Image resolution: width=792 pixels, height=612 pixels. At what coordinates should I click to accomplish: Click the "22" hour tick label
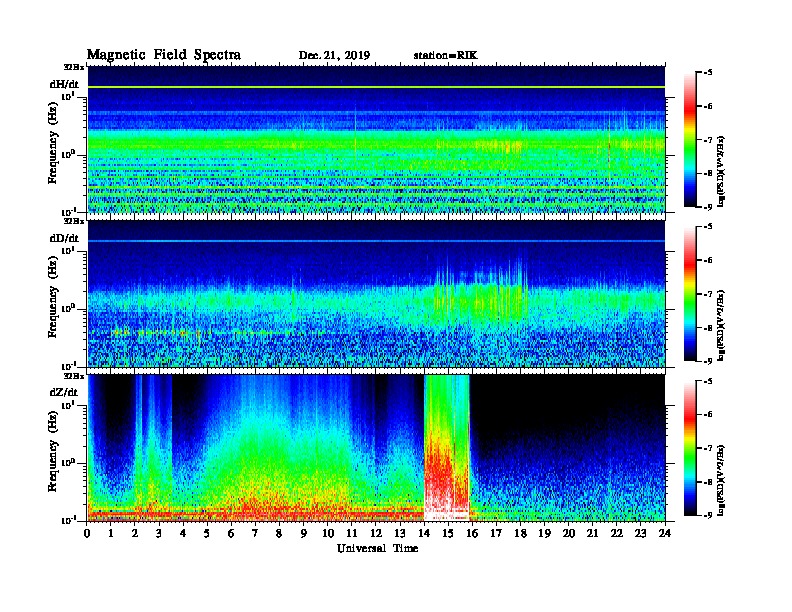[x=617, y=533]
